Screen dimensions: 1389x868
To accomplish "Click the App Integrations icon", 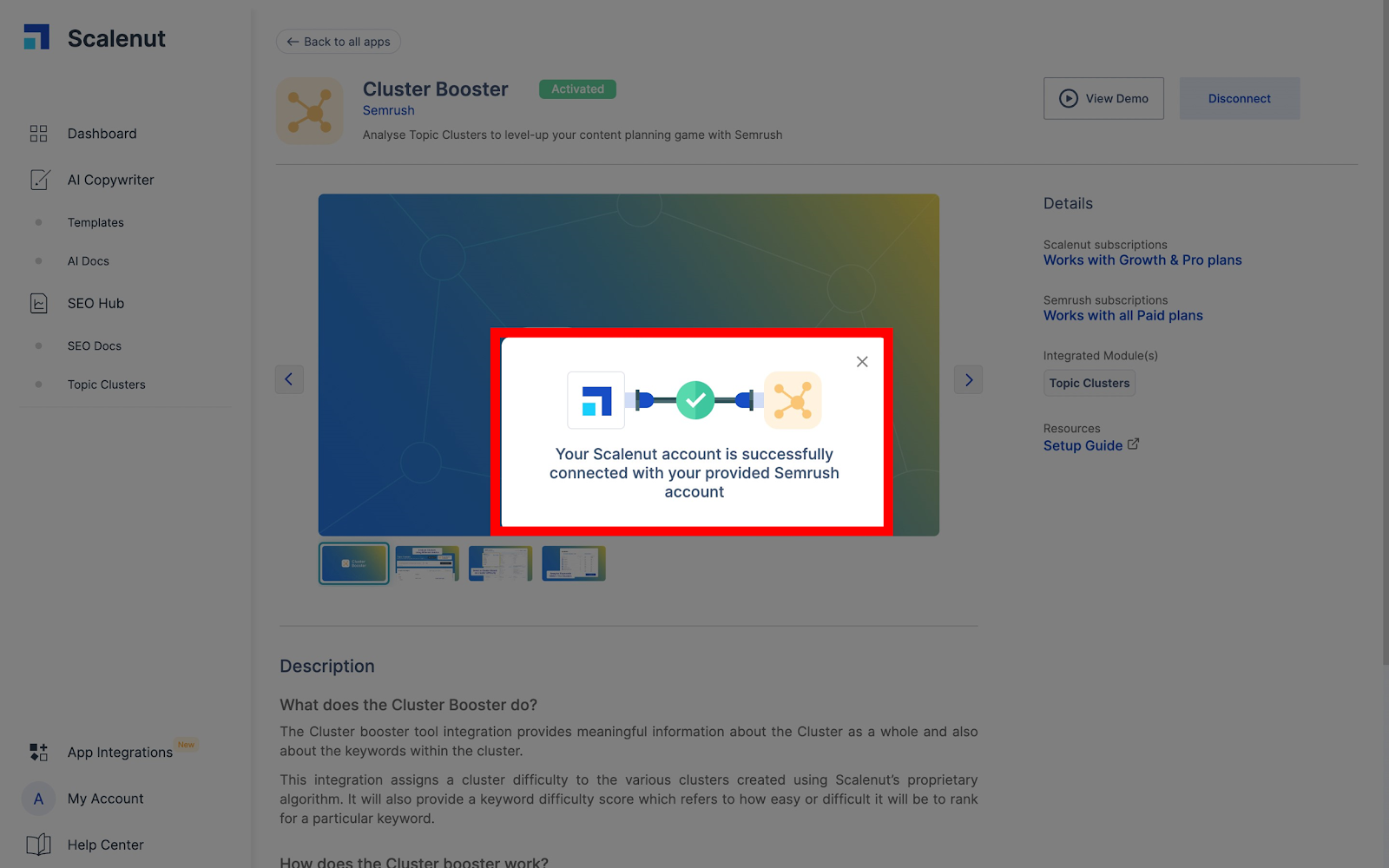I will point(39,752).
